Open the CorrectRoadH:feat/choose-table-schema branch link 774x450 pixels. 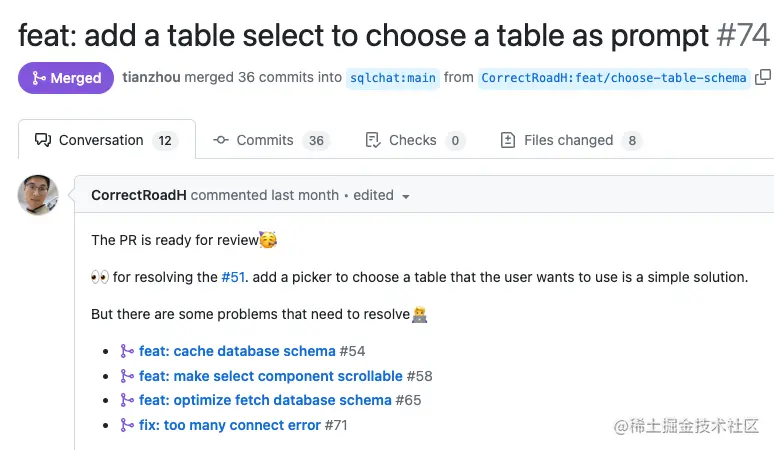[614, 78]
